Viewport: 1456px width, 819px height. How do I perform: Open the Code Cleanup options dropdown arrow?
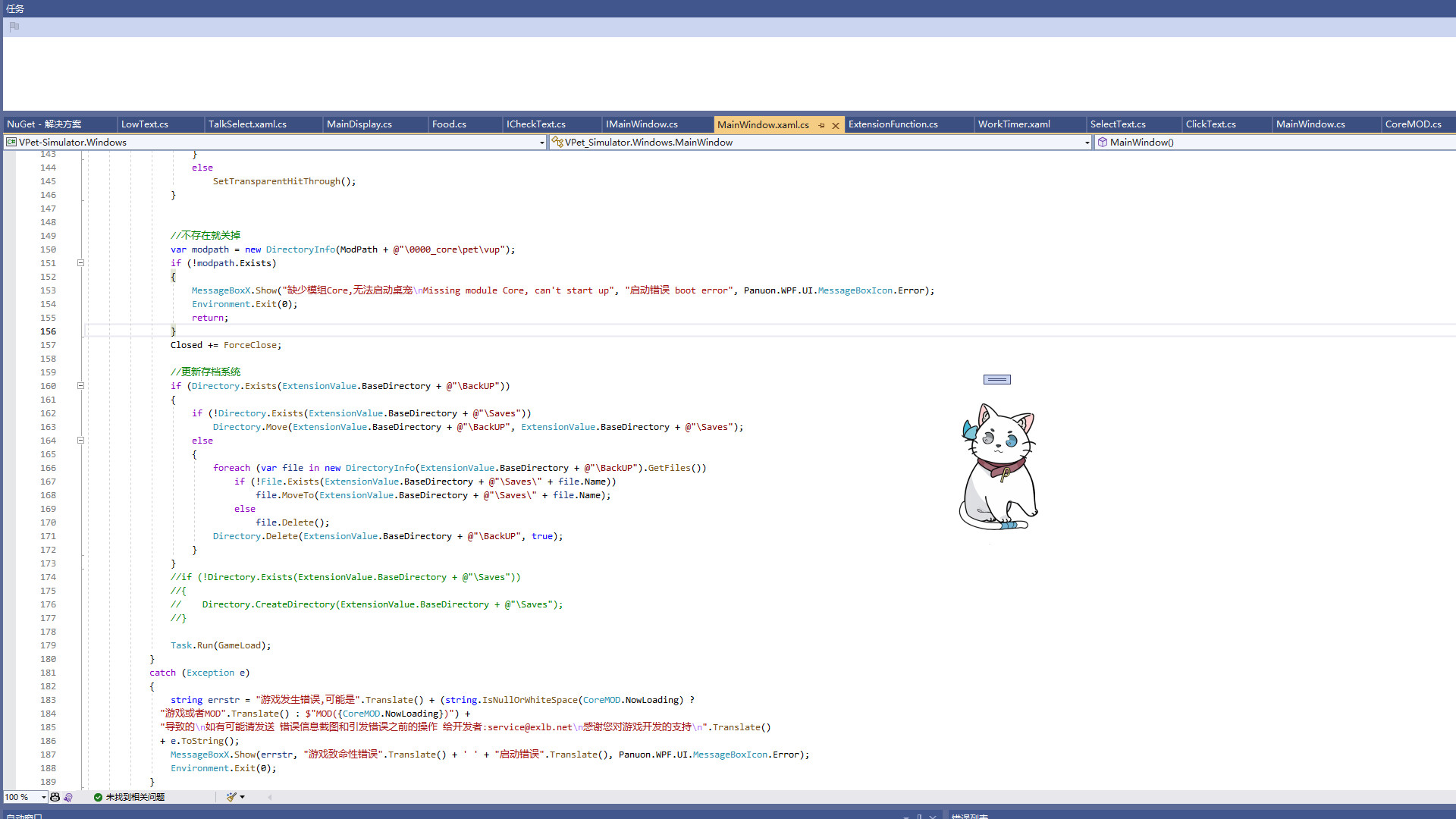244,797
